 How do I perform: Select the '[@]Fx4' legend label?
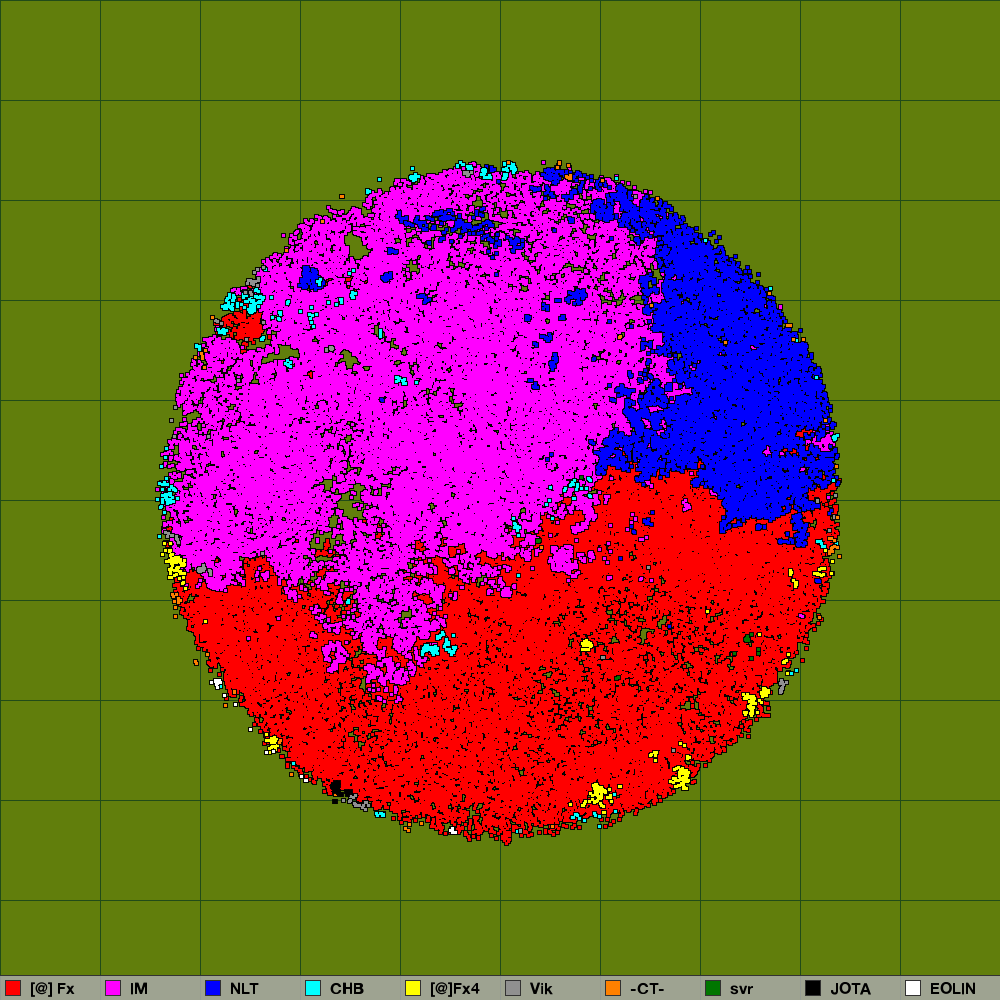point(455,989)
